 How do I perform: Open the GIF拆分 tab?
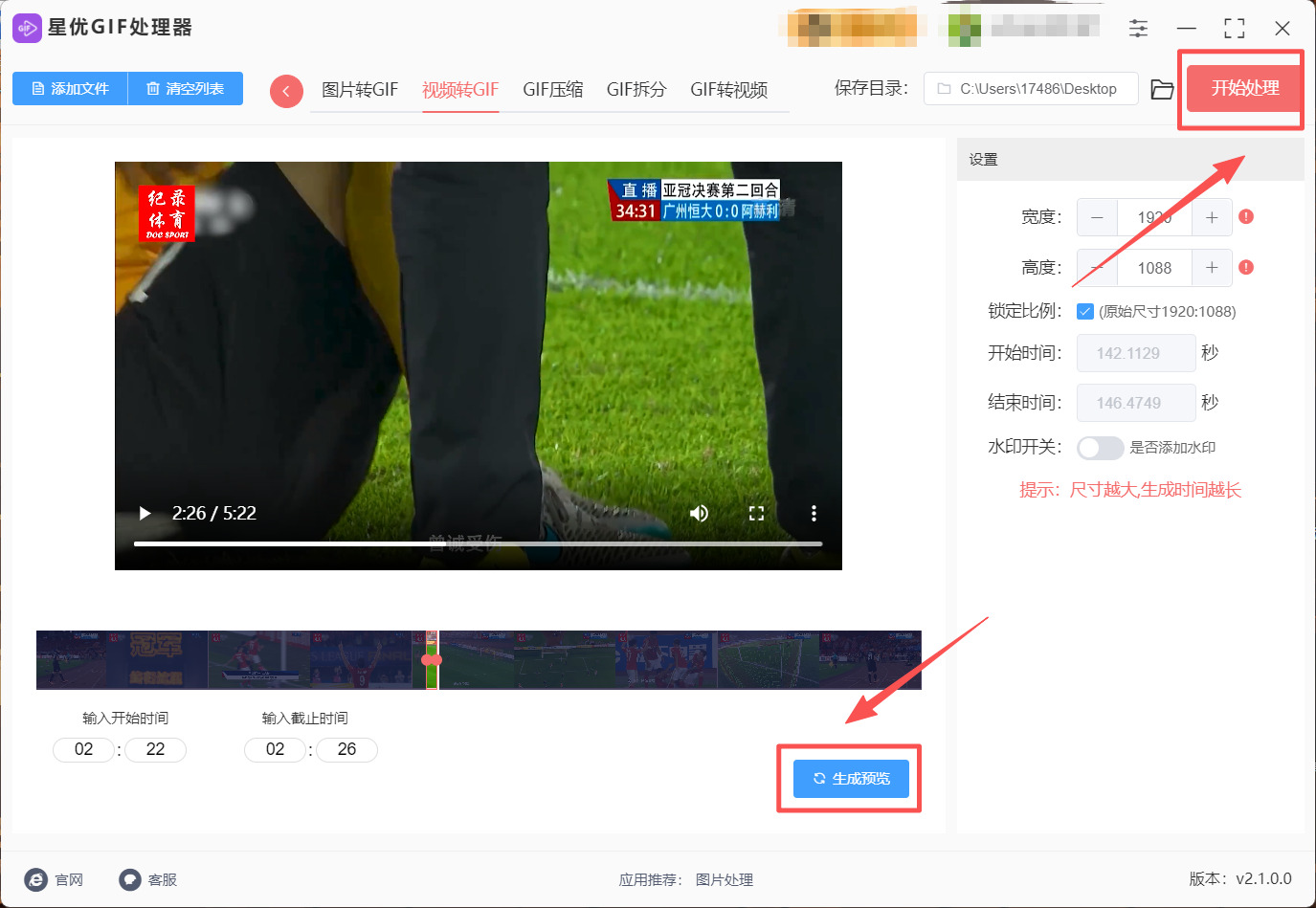coord(636,90)
